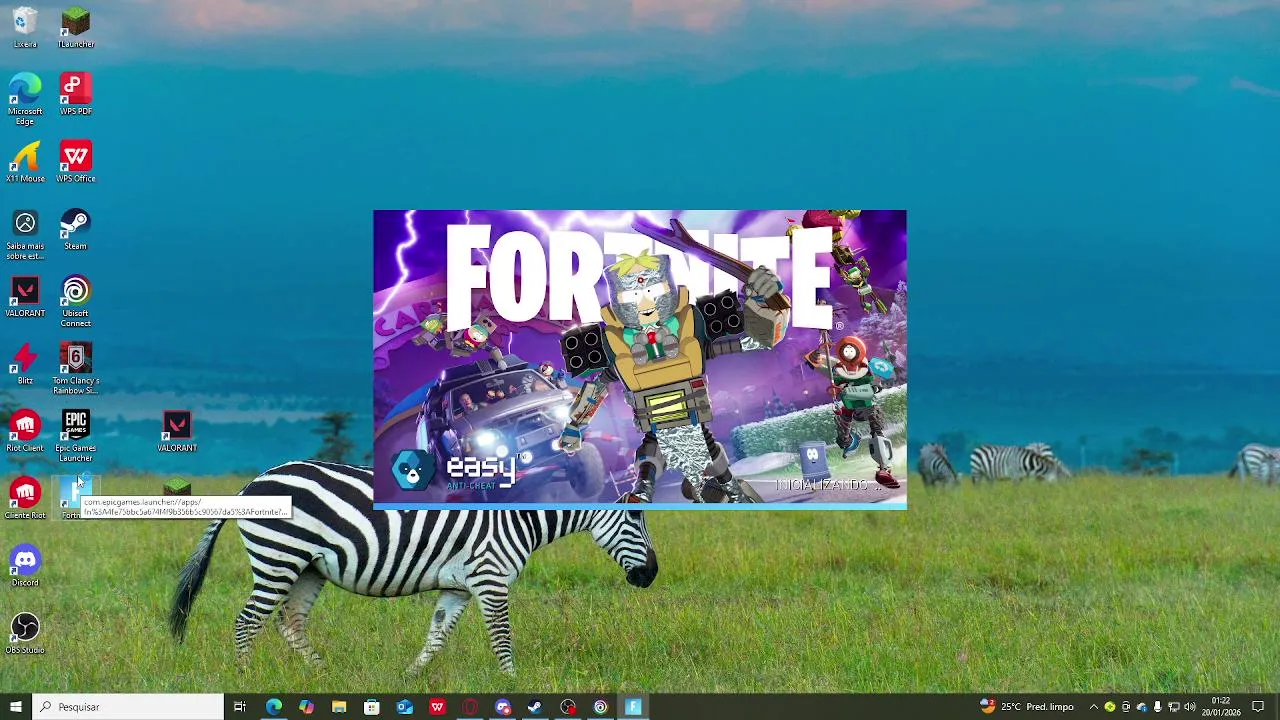Select the highlighted Fortnite desktop shortcut
This screenshot has height=720, width=1280.
76,498
